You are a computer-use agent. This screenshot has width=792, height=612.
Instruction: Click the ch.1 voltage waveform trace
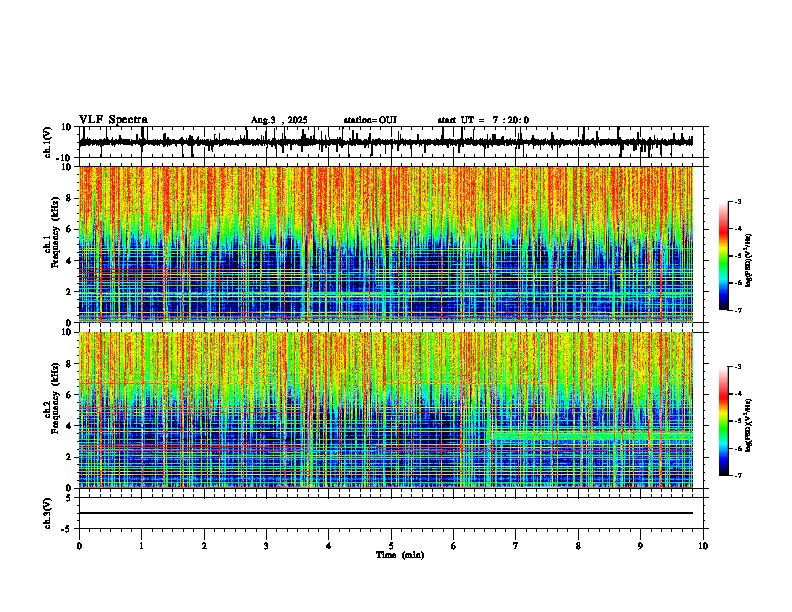point(385,142)
